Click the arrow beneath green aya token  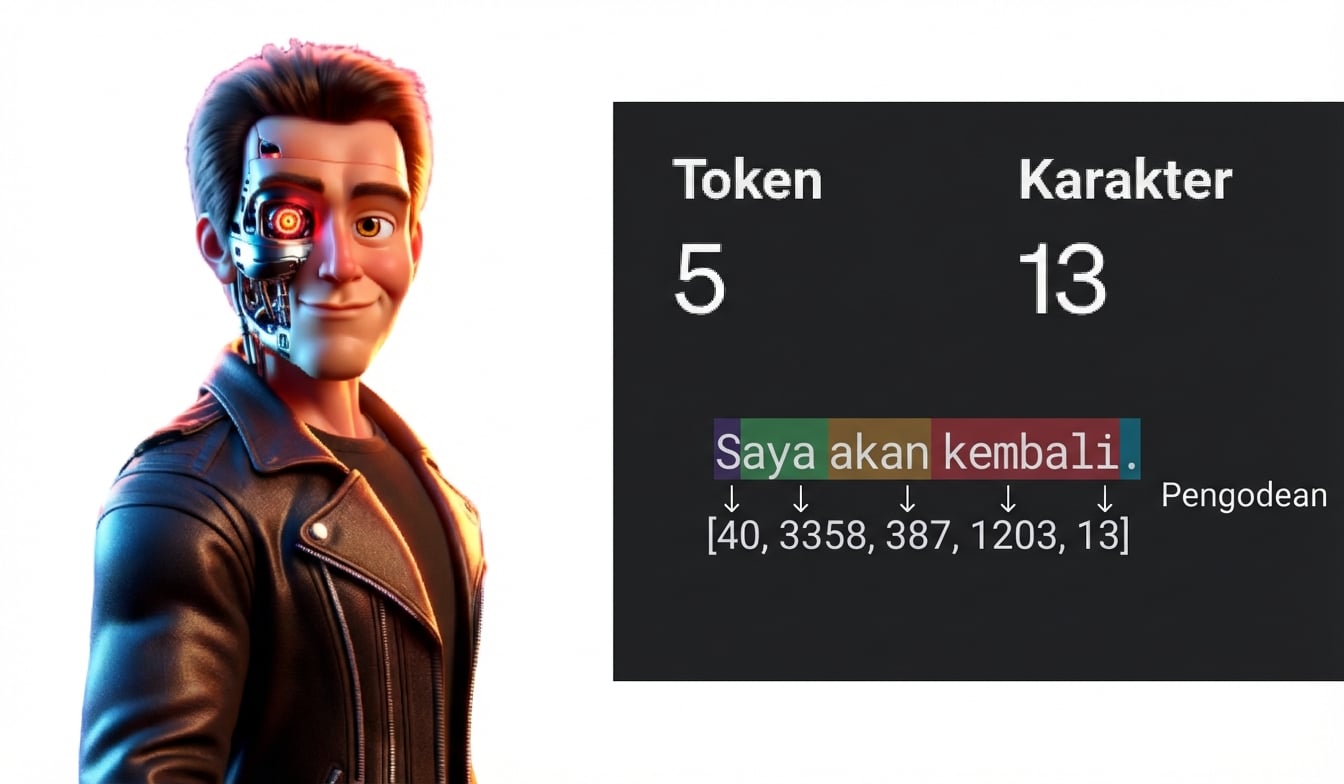click(x=801, y=498)
